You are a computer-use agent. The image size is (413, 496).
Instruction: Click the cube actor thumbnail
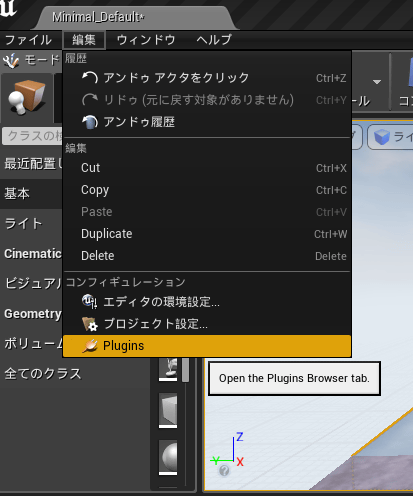[168, 410]
